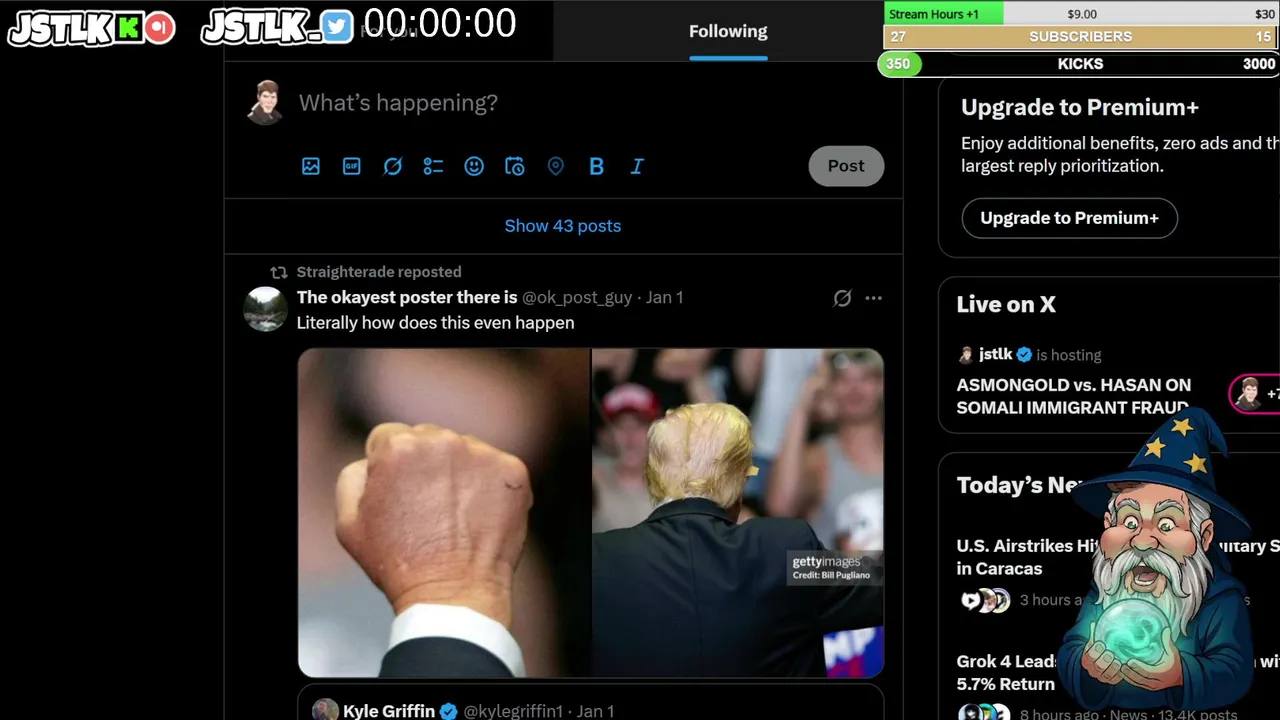Open the close-up fist photo
Image resolution: width=1280 pixels, height=720 pixels.
pyautogui.click(x=443, y=512)
